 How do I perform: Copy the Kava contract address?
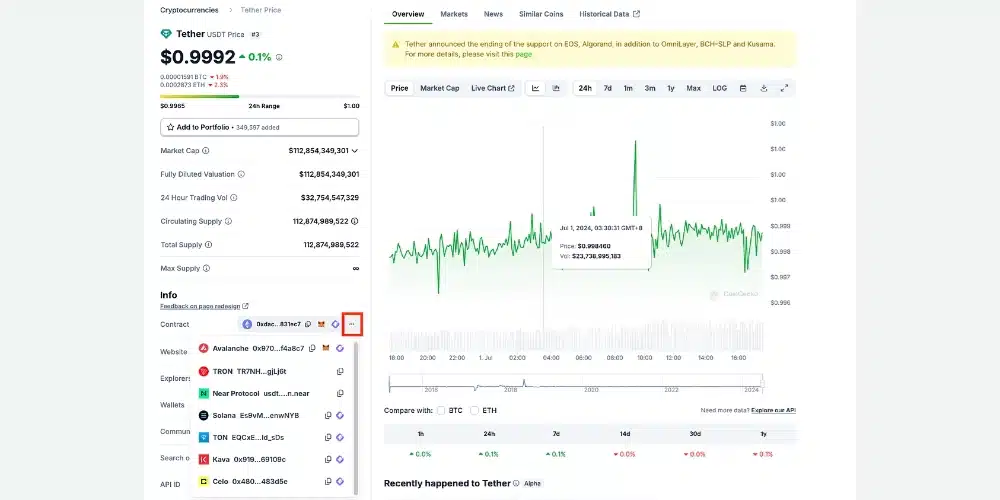tap(328, 459)
